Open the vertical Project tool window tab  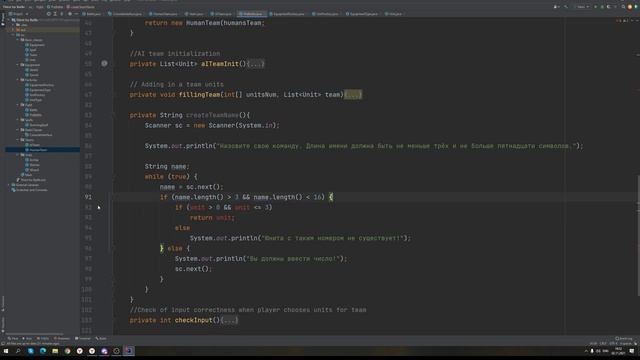[x=3, y=19]
